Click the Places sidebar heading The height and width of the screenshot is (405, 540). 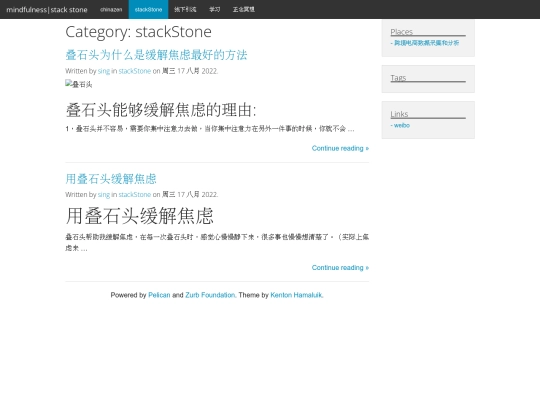[402, 32]
